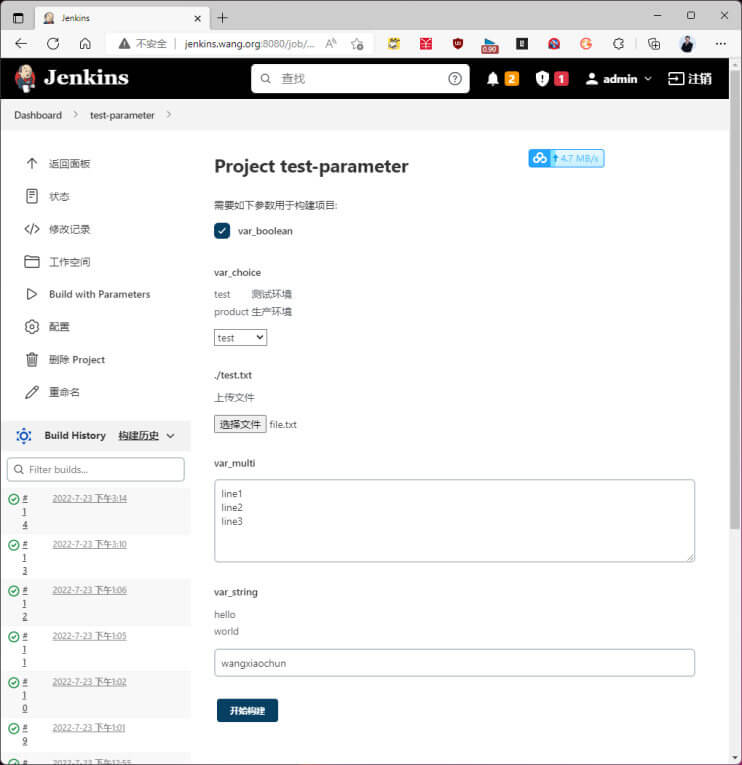
Task: Open the browser profile avatar
Action: pyautogui.click(x=687, y=44)
